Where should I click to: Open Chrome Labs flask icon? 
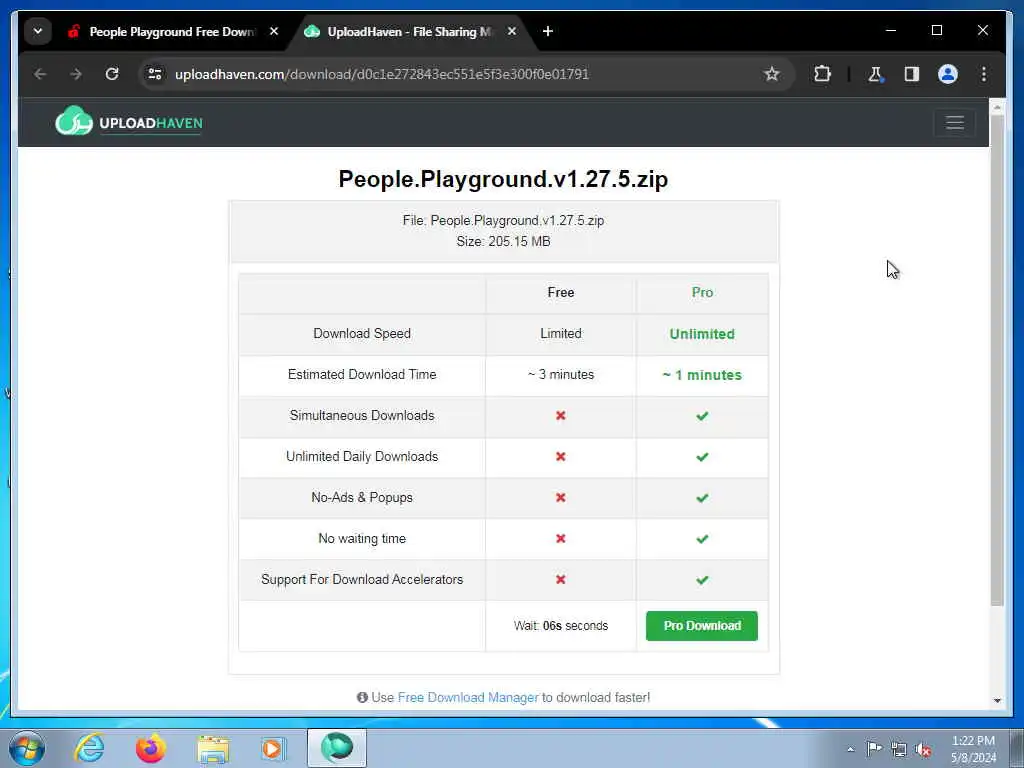pyautogui.click(x=875, y=74)
